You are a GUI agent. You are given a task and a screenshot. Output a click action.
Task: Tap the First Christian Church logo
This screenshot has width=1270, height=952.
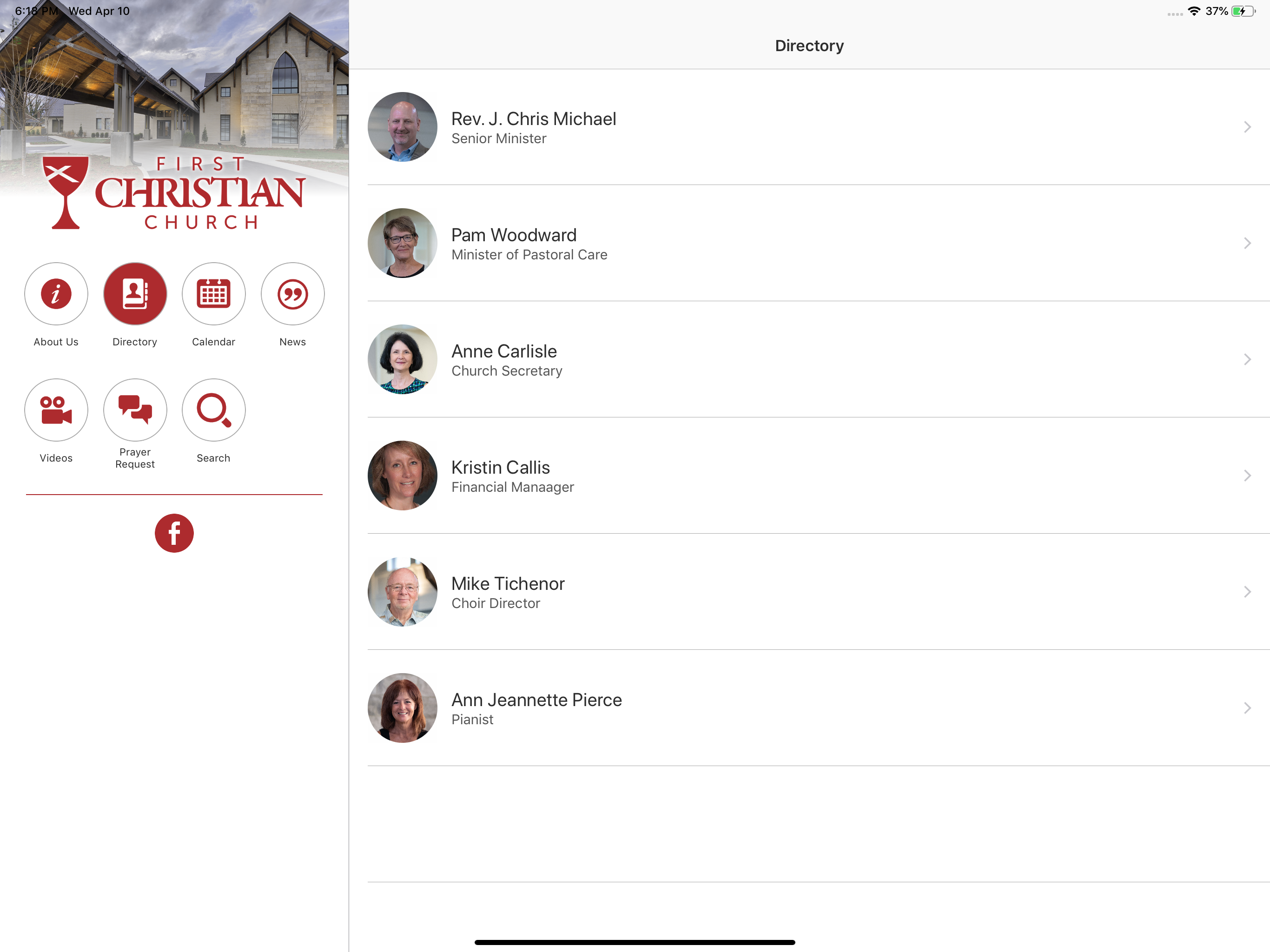pyautogui.click(x=173, y=193)
